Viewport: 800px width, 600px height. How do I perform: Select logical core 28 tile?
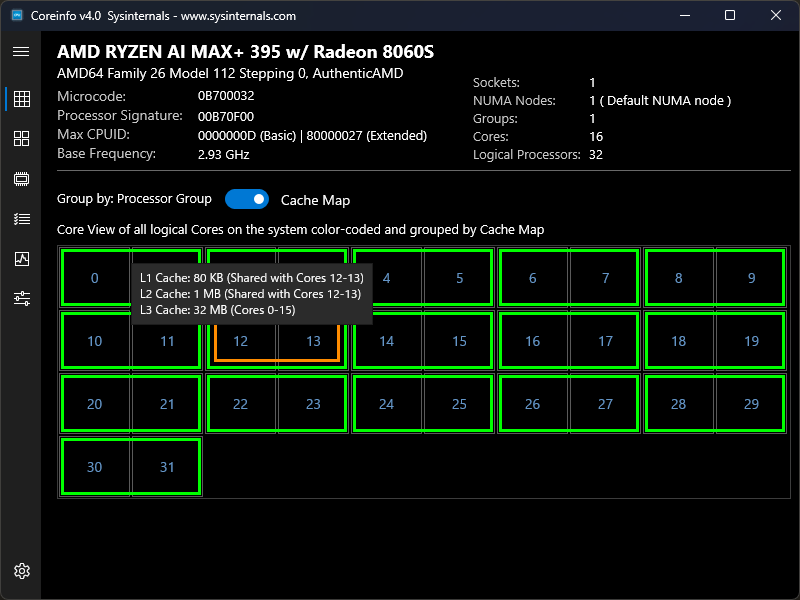[x=678, y=404]
